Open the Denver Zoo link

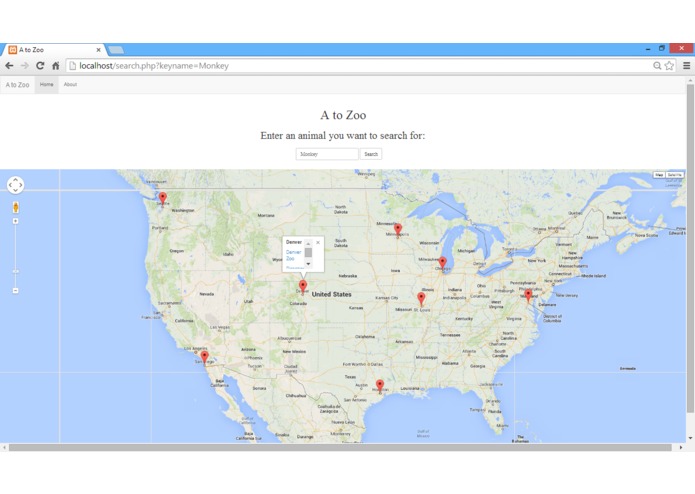tap(293, 255)
